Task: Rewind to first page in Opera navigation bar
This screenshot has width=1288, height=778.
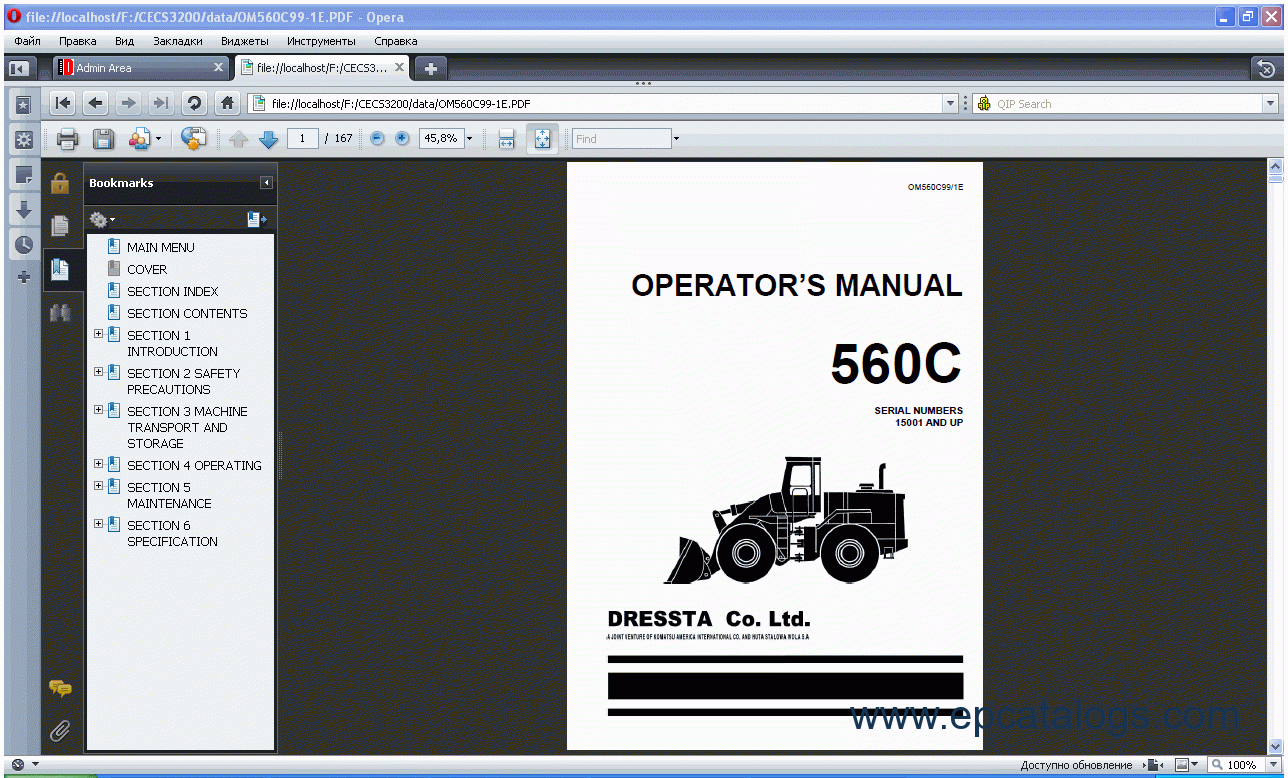Action: [63, 103]
